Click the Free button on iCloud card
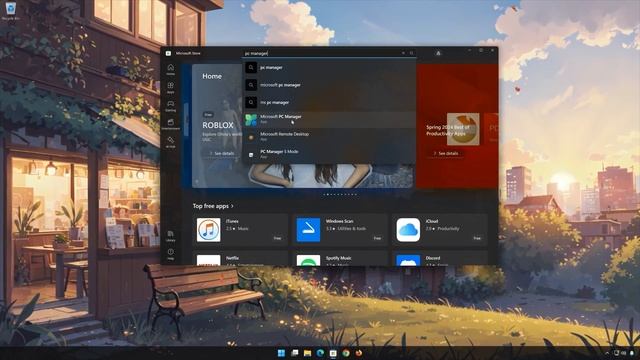Viewport: 640px width, 360px height. click(x=477, y=238)
